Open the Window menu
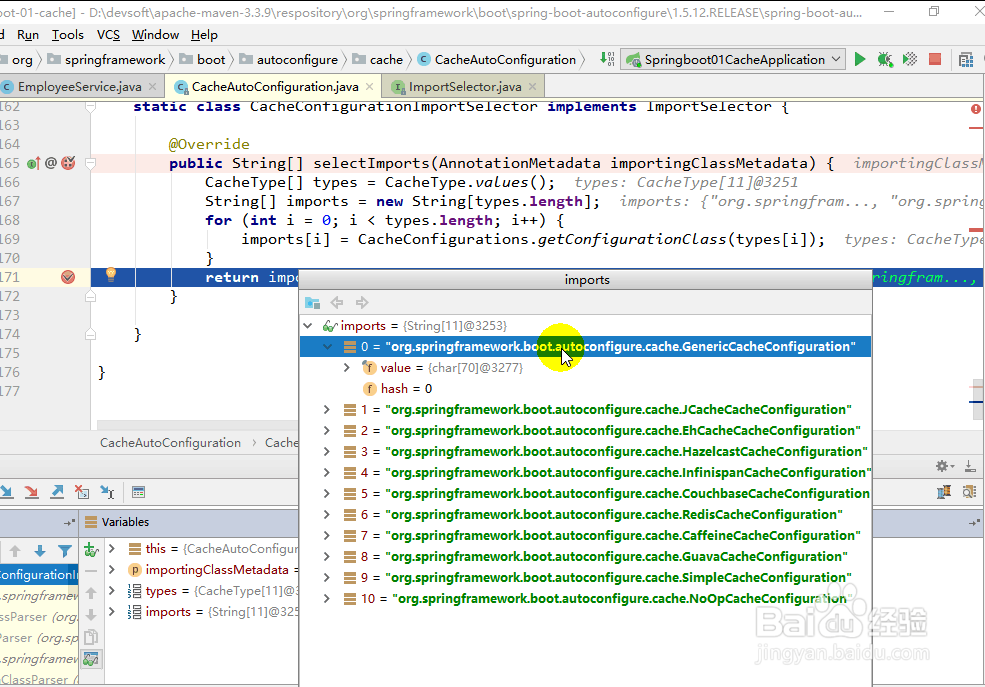Screen dimensions: 985x687 pyautogui.click(x=155, y=35)
